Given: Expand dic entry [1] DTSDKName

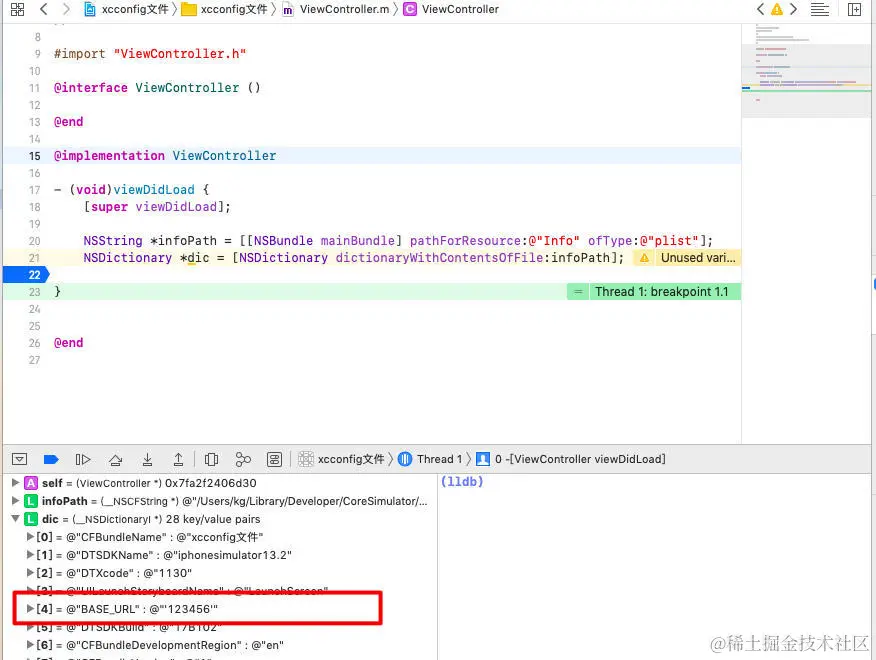Looking at the screenshot, I should [x=30, y=555].
